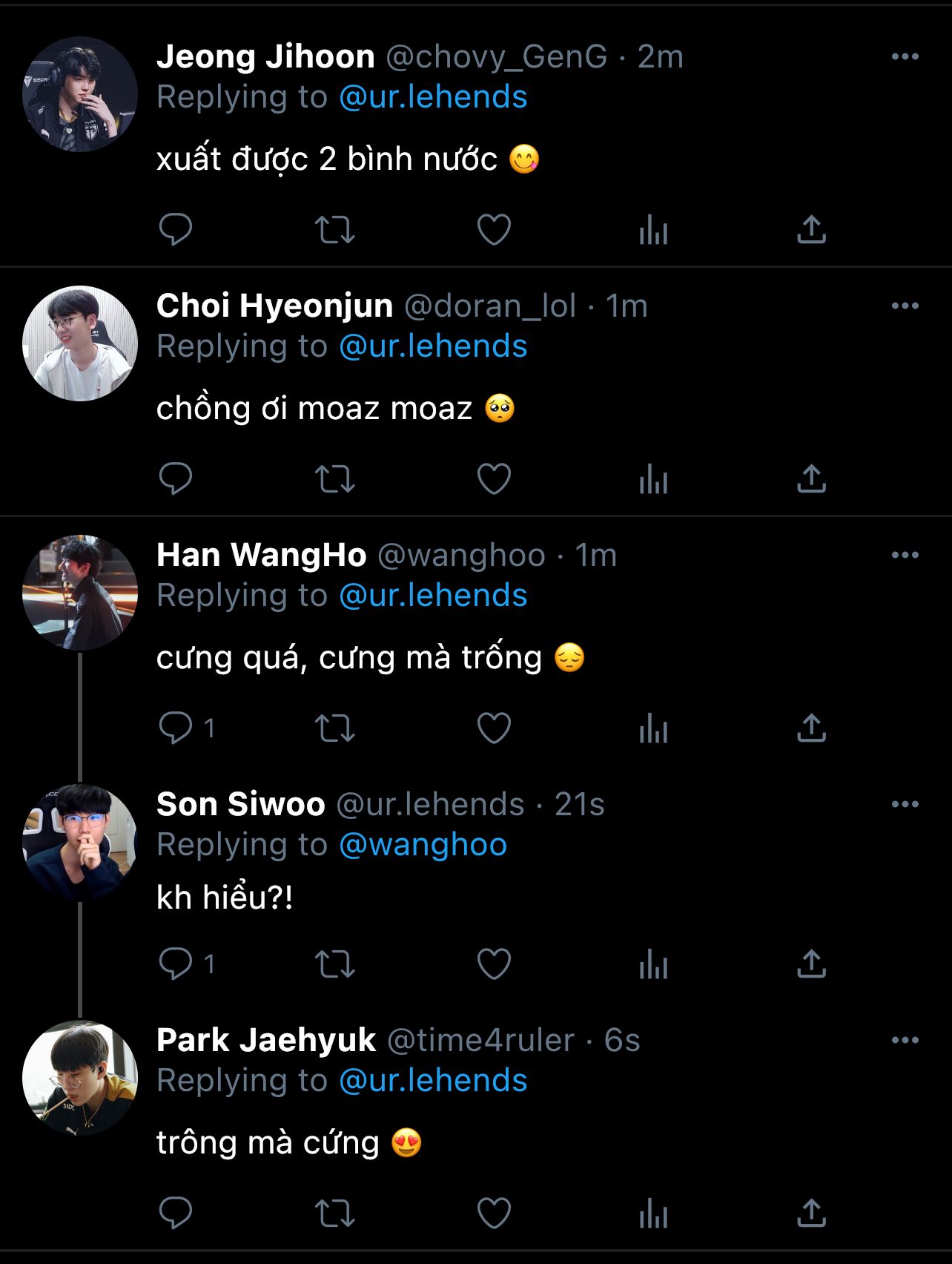
Task: Like Han WangHo's tweet
Action: coord(494,728)
